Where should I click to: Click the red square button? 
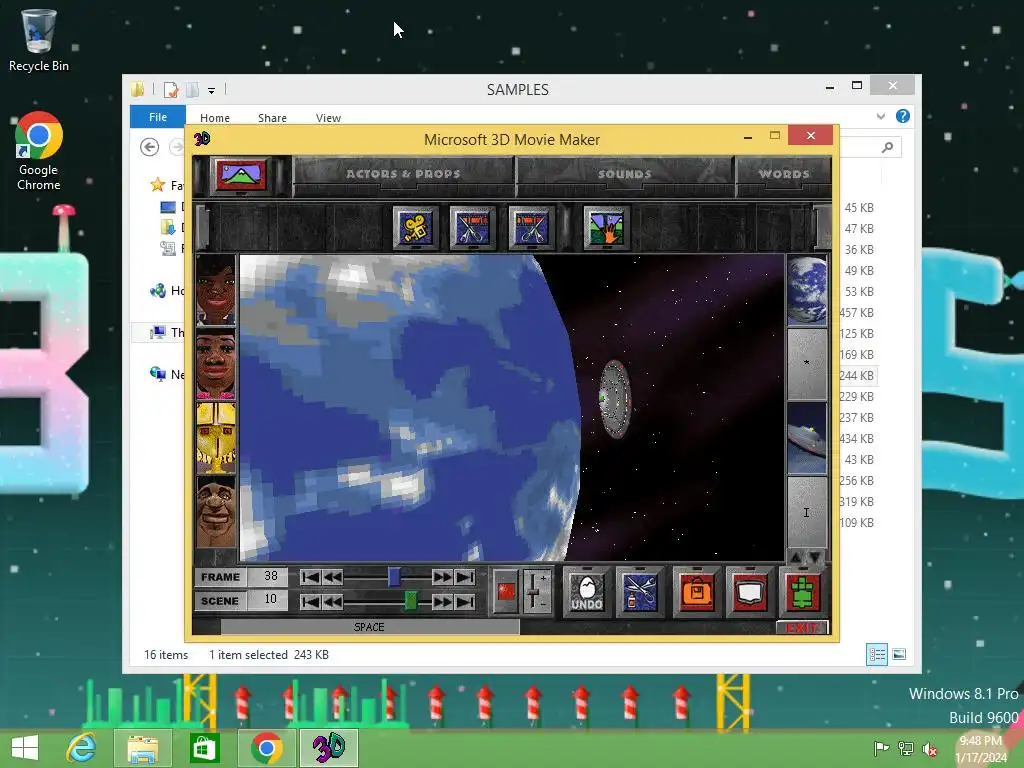506,591
